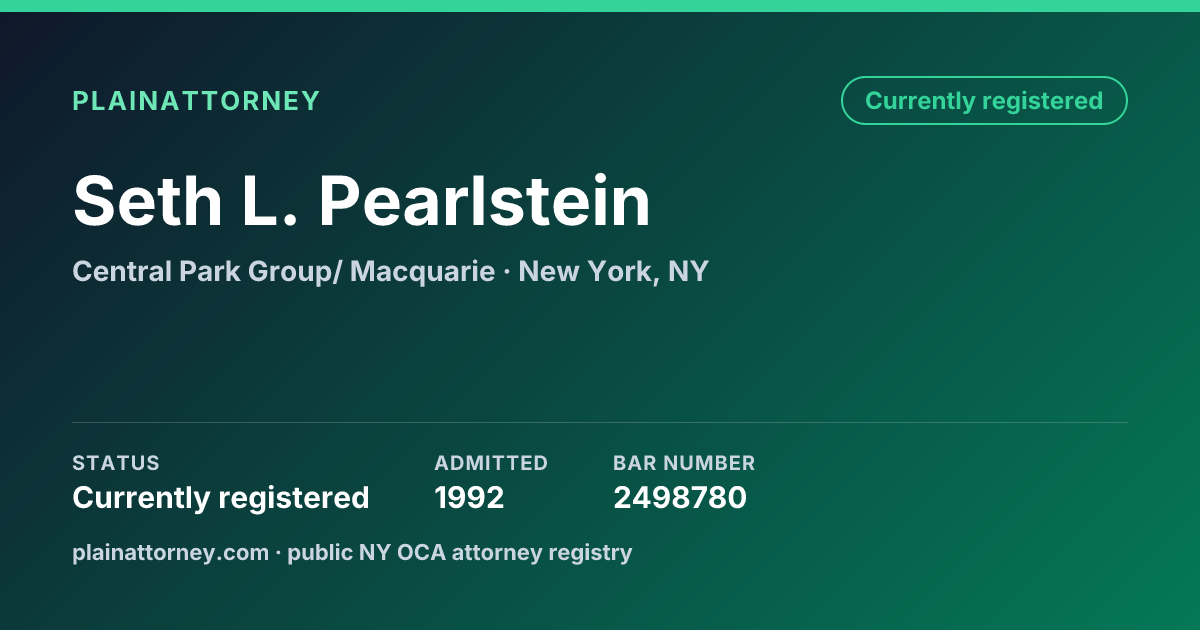1200x630 pixels.
Task: Select the STATUS field label
Action: pyautogui.click(x=116, y=463)
